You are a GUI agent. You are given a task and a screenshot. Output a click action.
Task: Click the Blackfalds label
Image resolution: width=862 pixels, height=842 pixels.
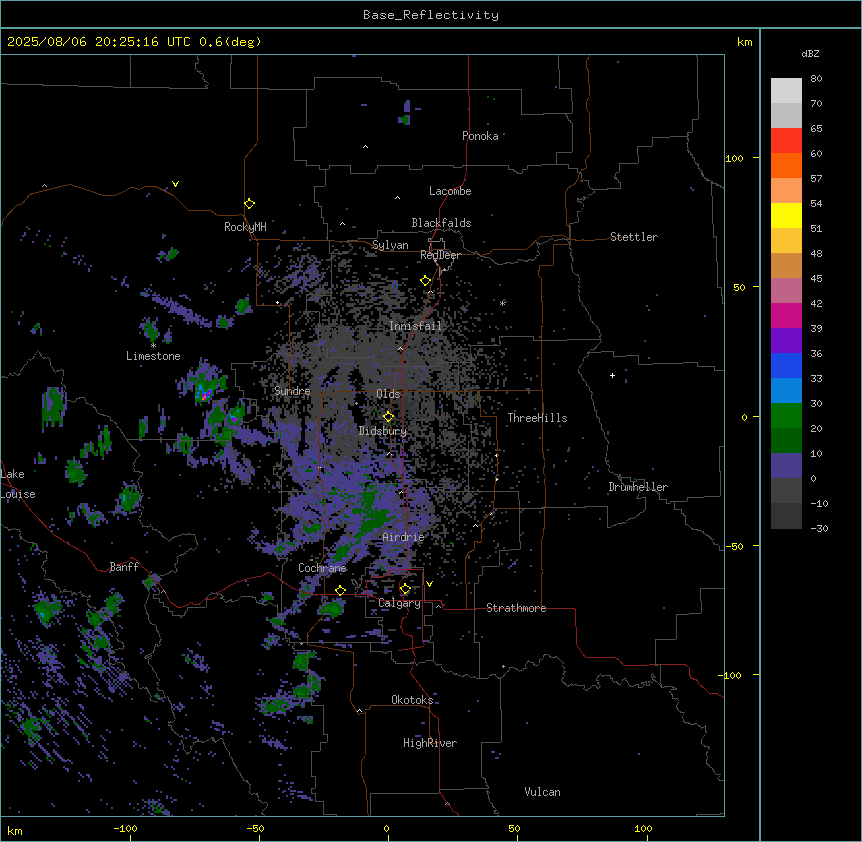pos(441,223)
